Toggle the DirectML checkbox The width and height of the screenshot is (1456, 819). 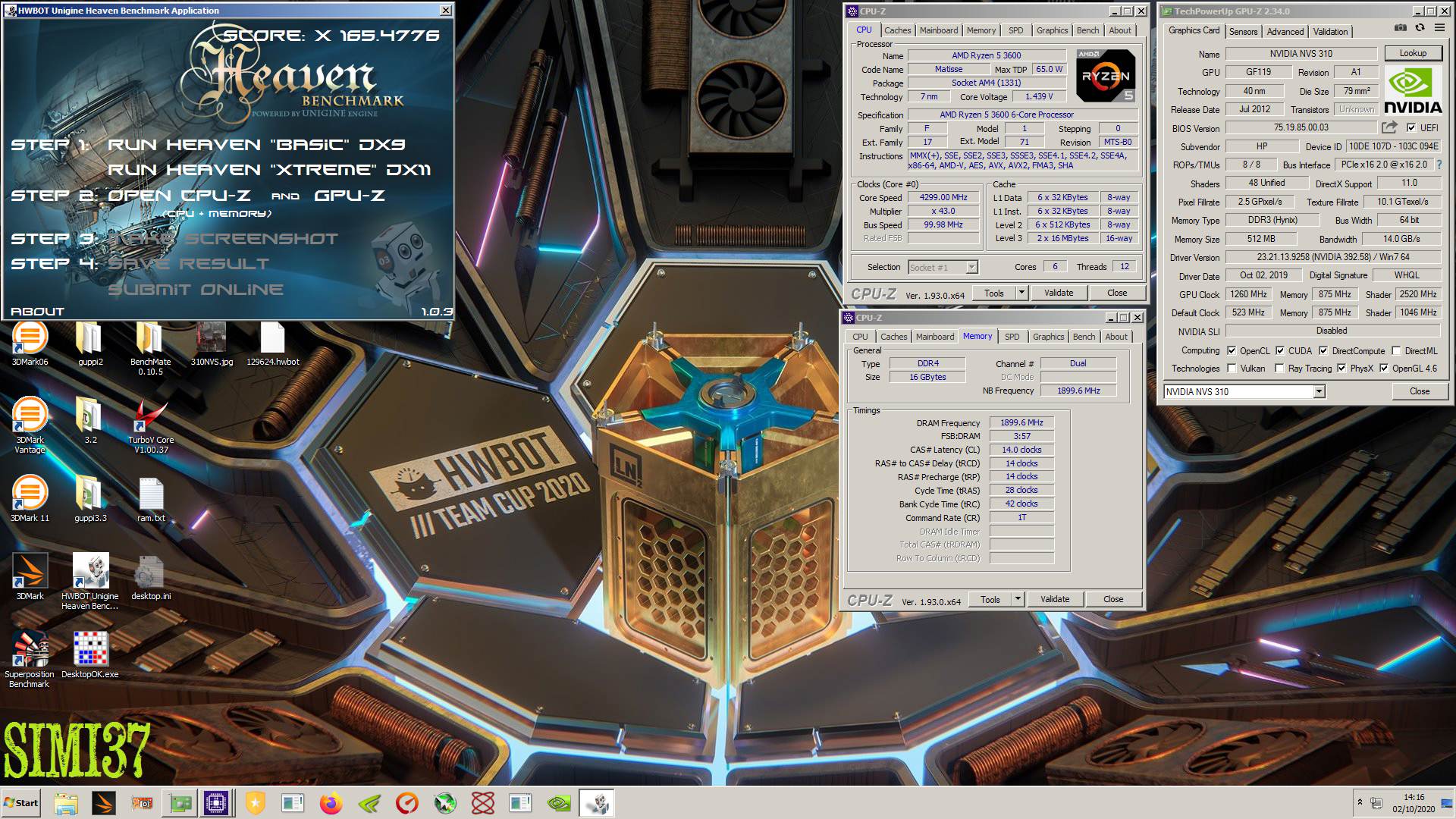point(1395,350)
